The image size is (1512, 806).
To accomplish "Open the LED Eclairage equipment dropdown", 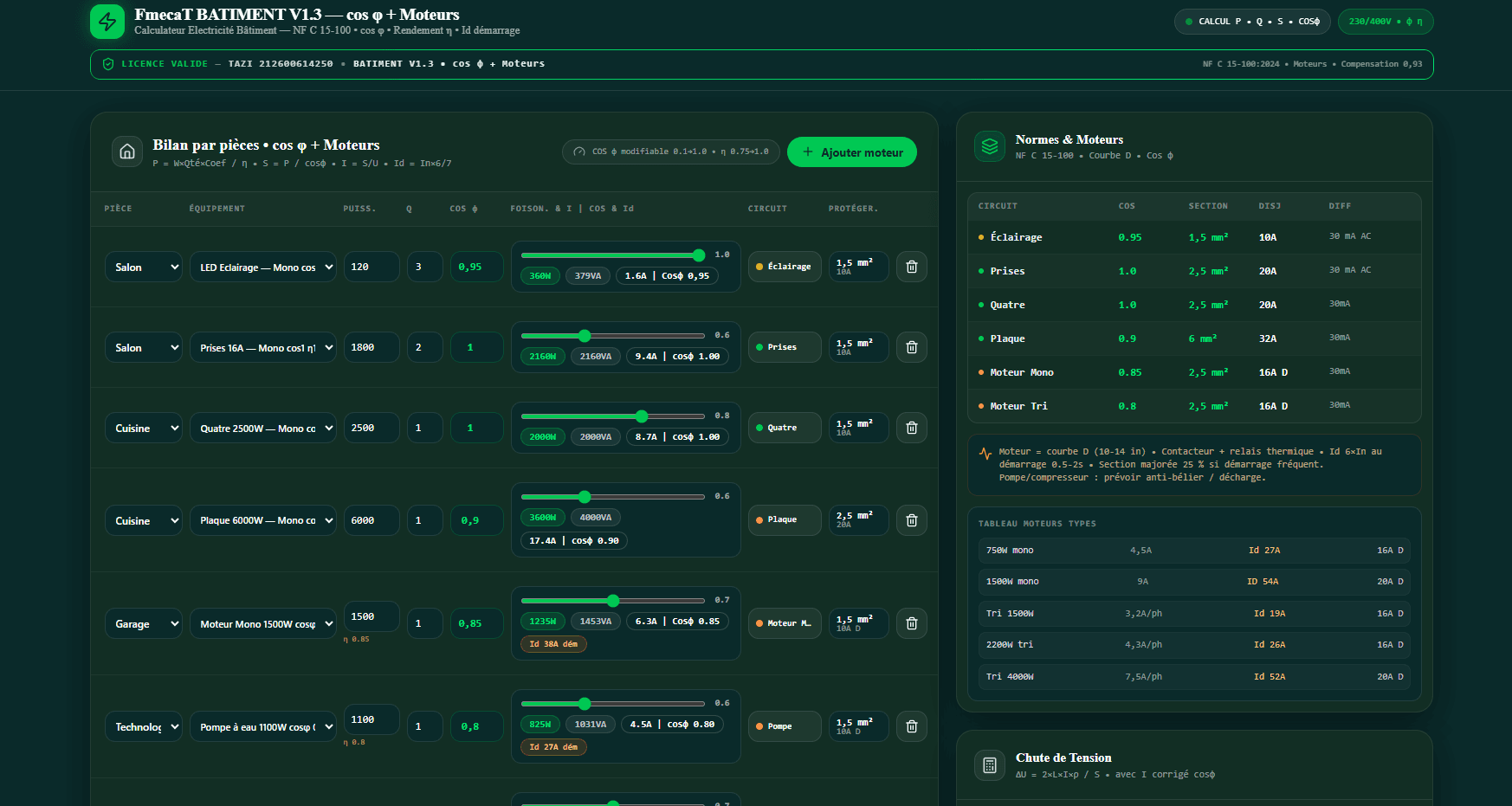I will point(263,268).
